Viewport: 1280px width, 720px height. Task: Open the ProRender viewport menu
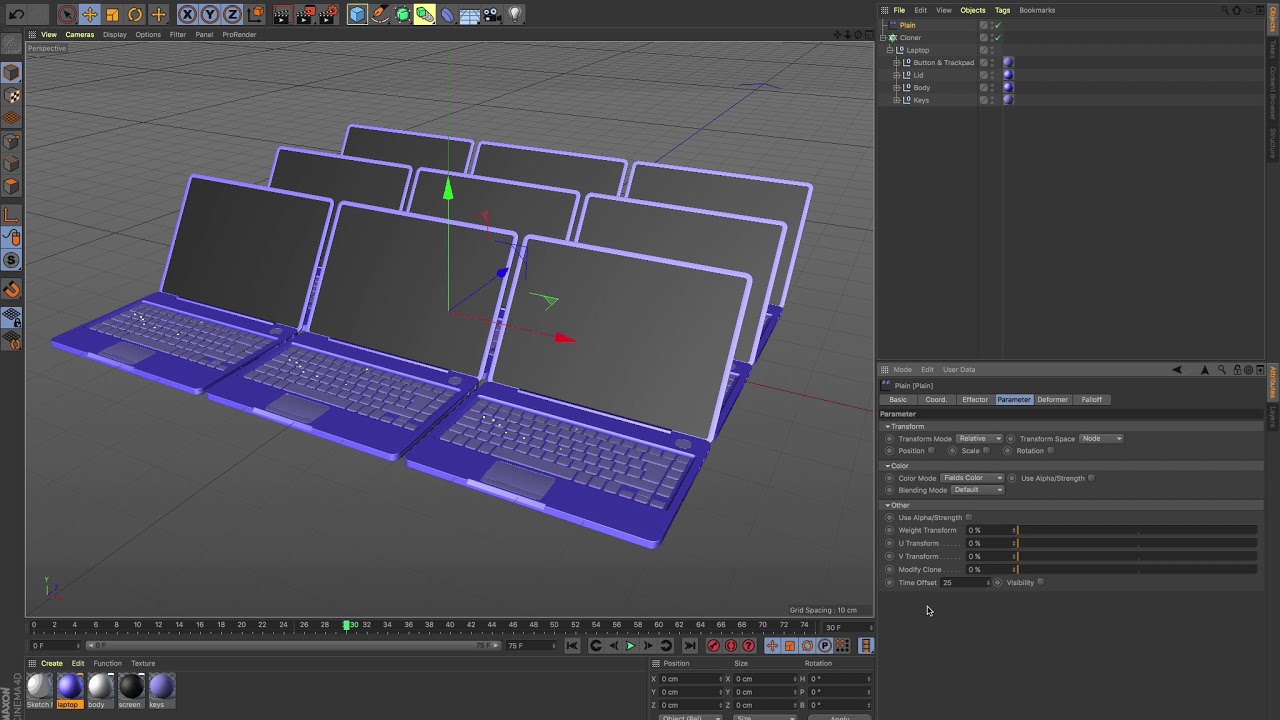point(239,34)
